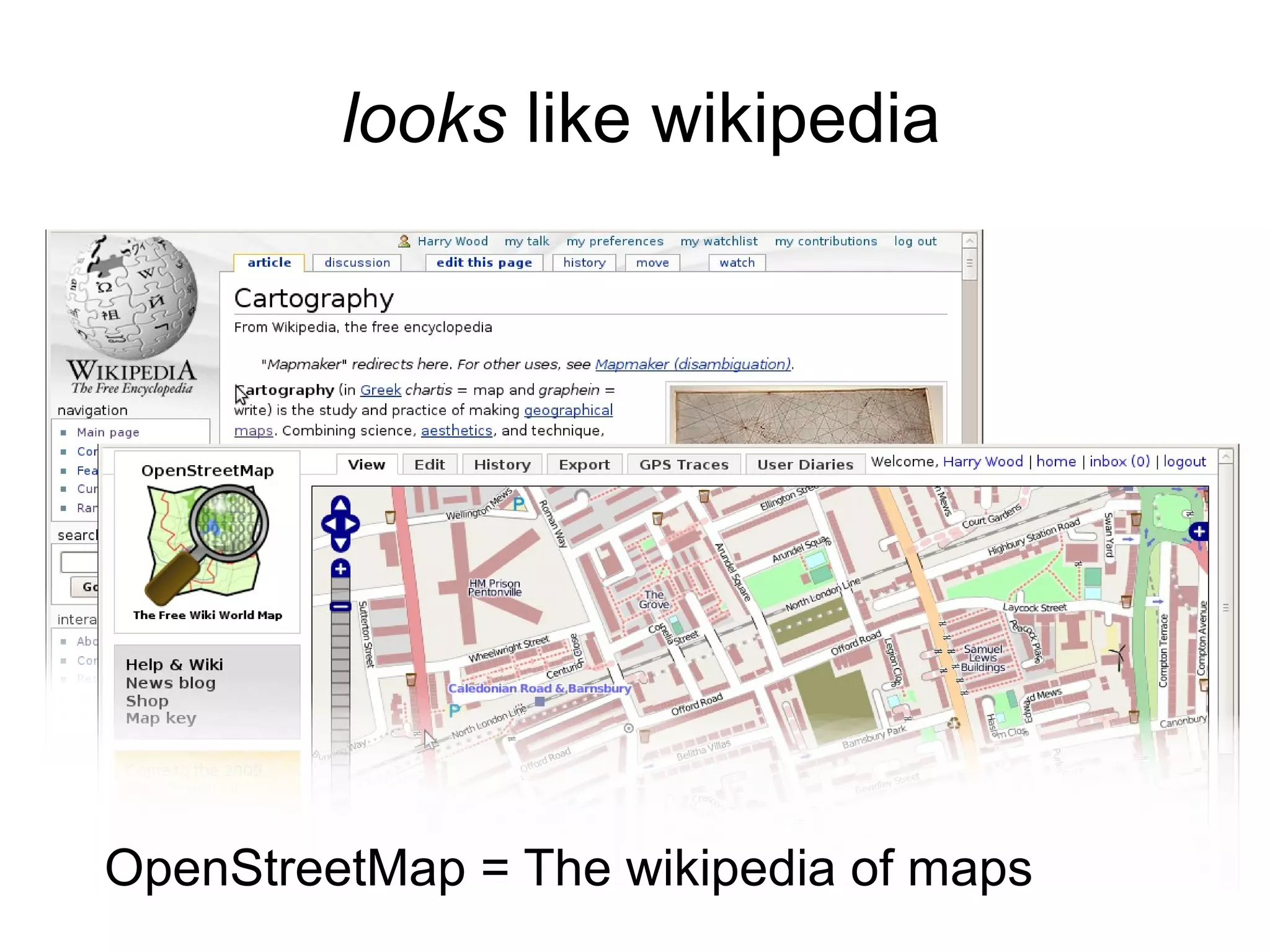Open my watchlist link

pyautogui.click(x=719, y=241)
